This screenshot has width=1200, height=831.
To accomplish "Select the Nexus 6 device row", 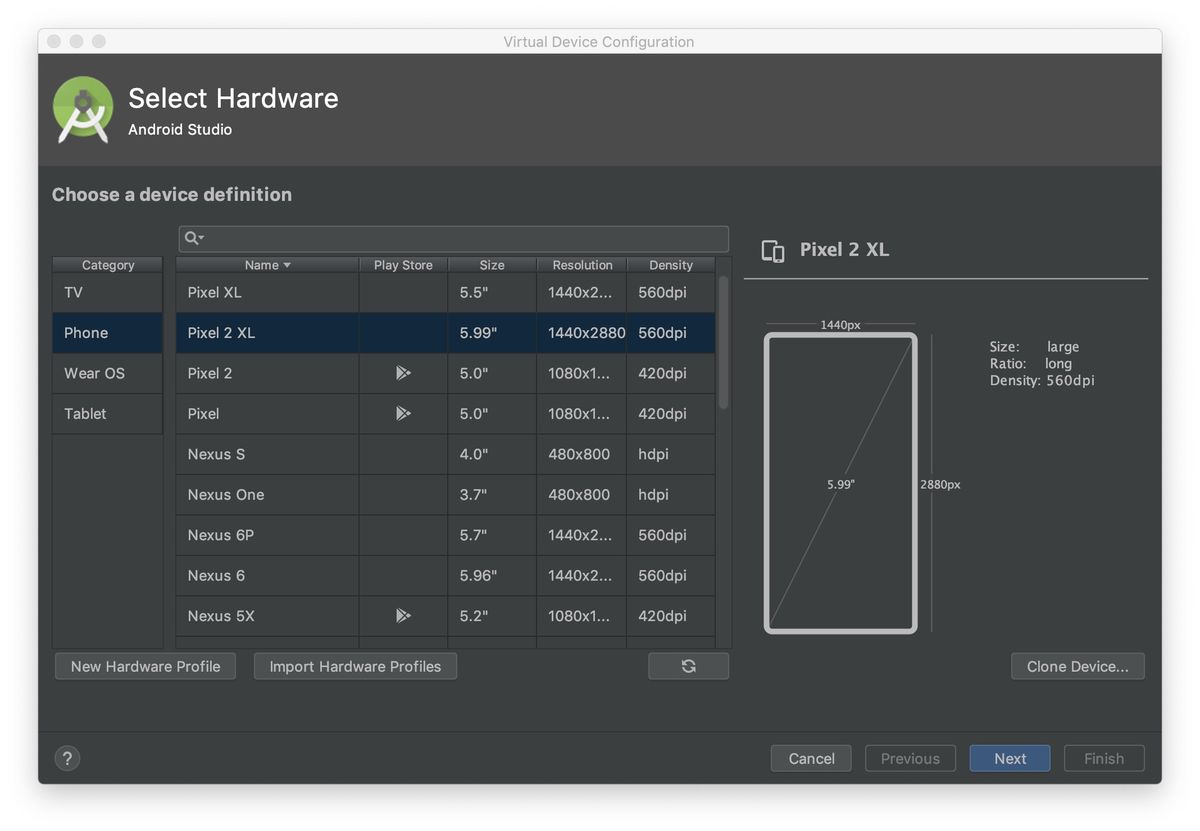I will pyautogui.click(x=446, y=575).
